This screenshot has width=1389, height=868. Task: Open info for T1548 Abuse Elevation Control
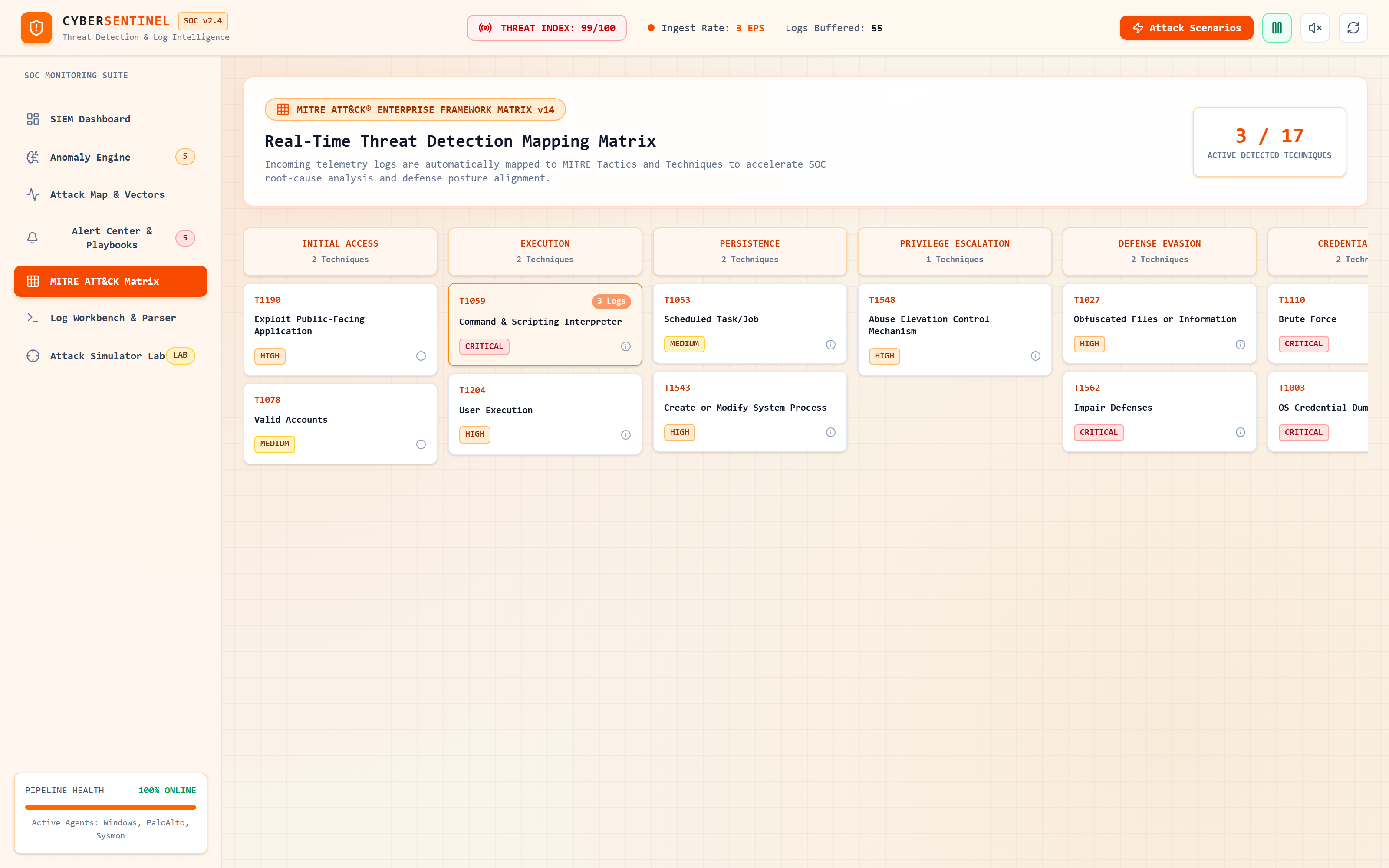1035,356
